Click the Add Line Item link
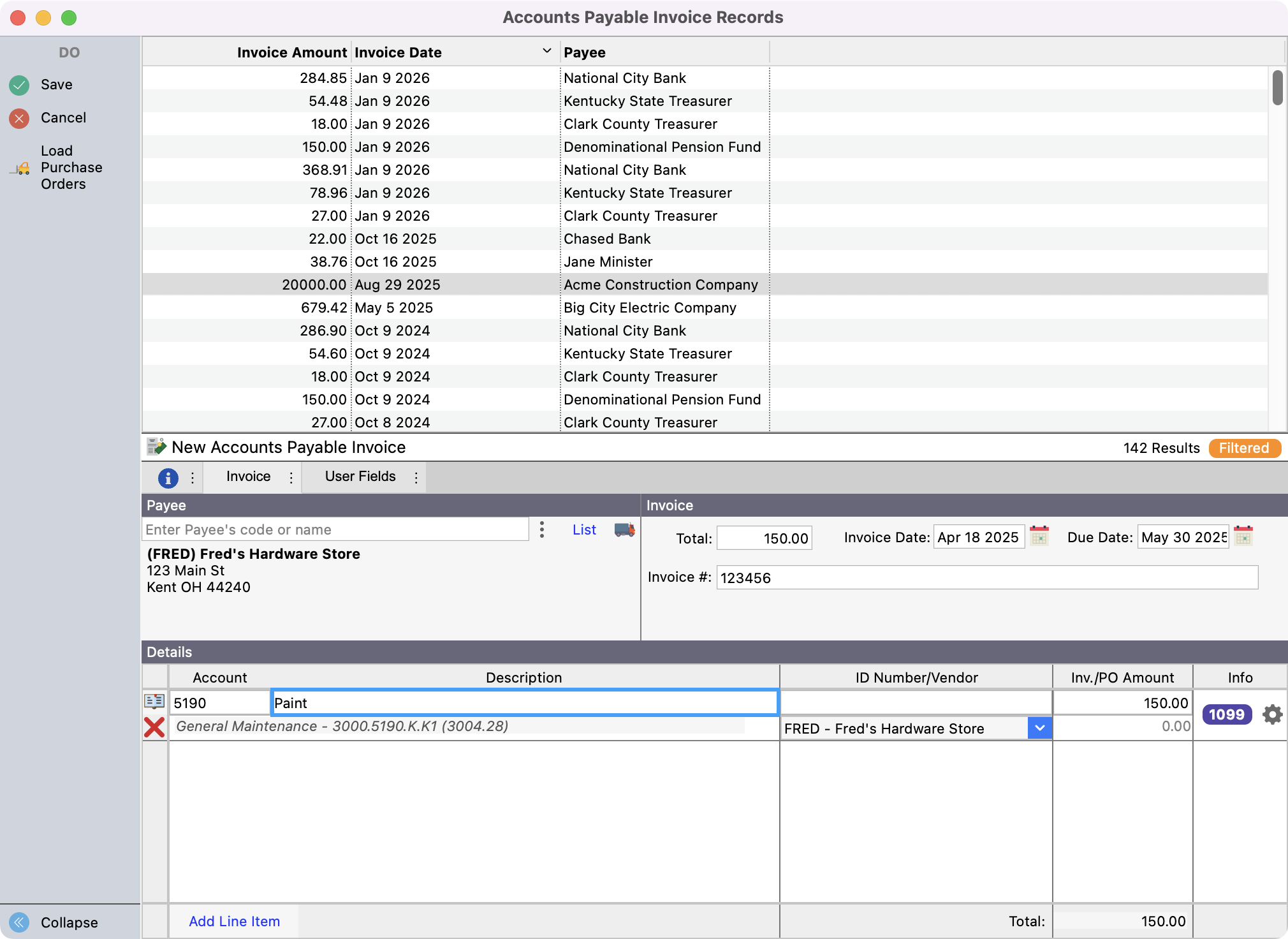Image resolution: width=1288 pixels, height=939 pixels. 234,921
